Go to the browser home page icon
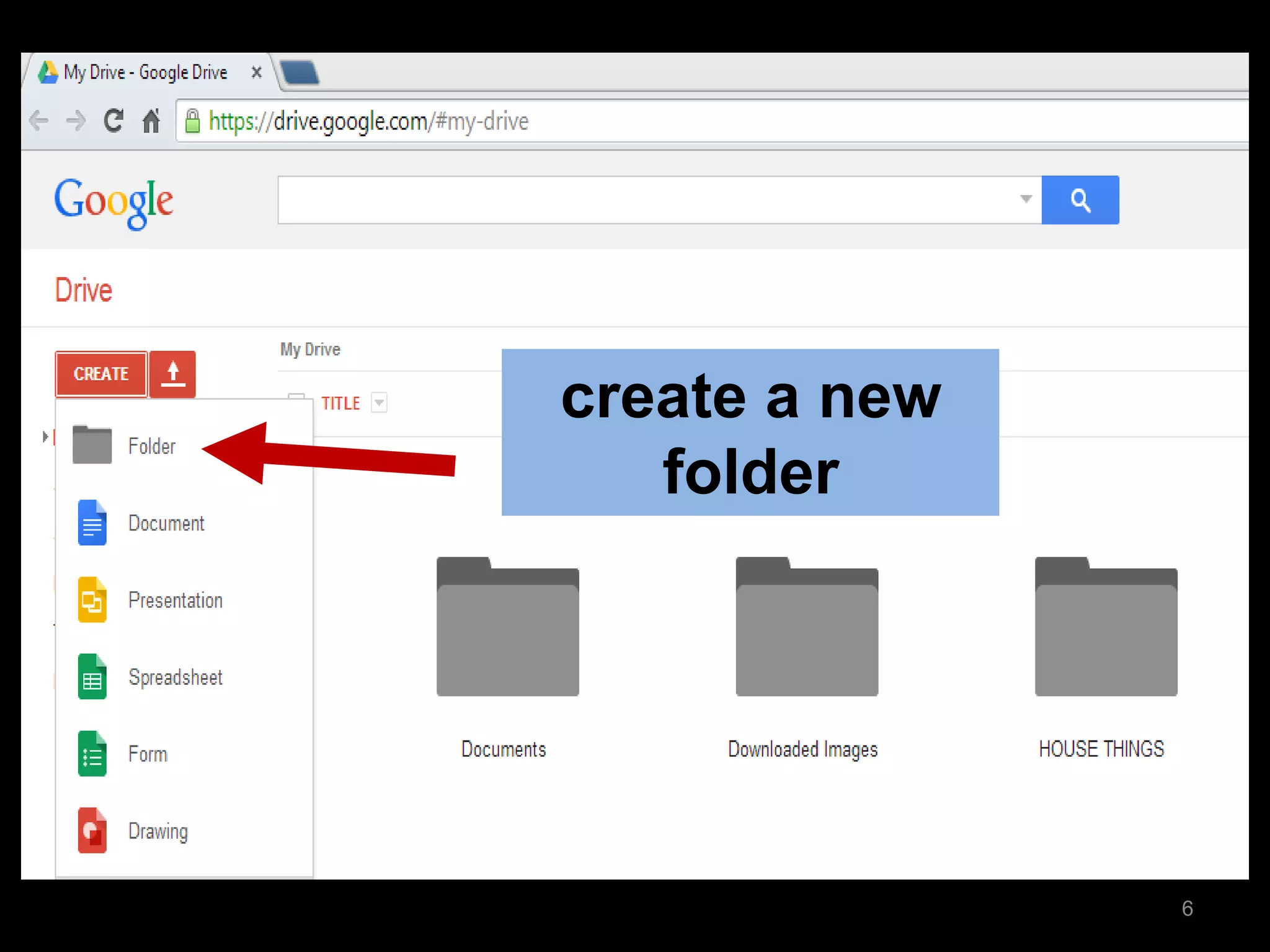Screen dimensions: 1270x952 [151, 121]
